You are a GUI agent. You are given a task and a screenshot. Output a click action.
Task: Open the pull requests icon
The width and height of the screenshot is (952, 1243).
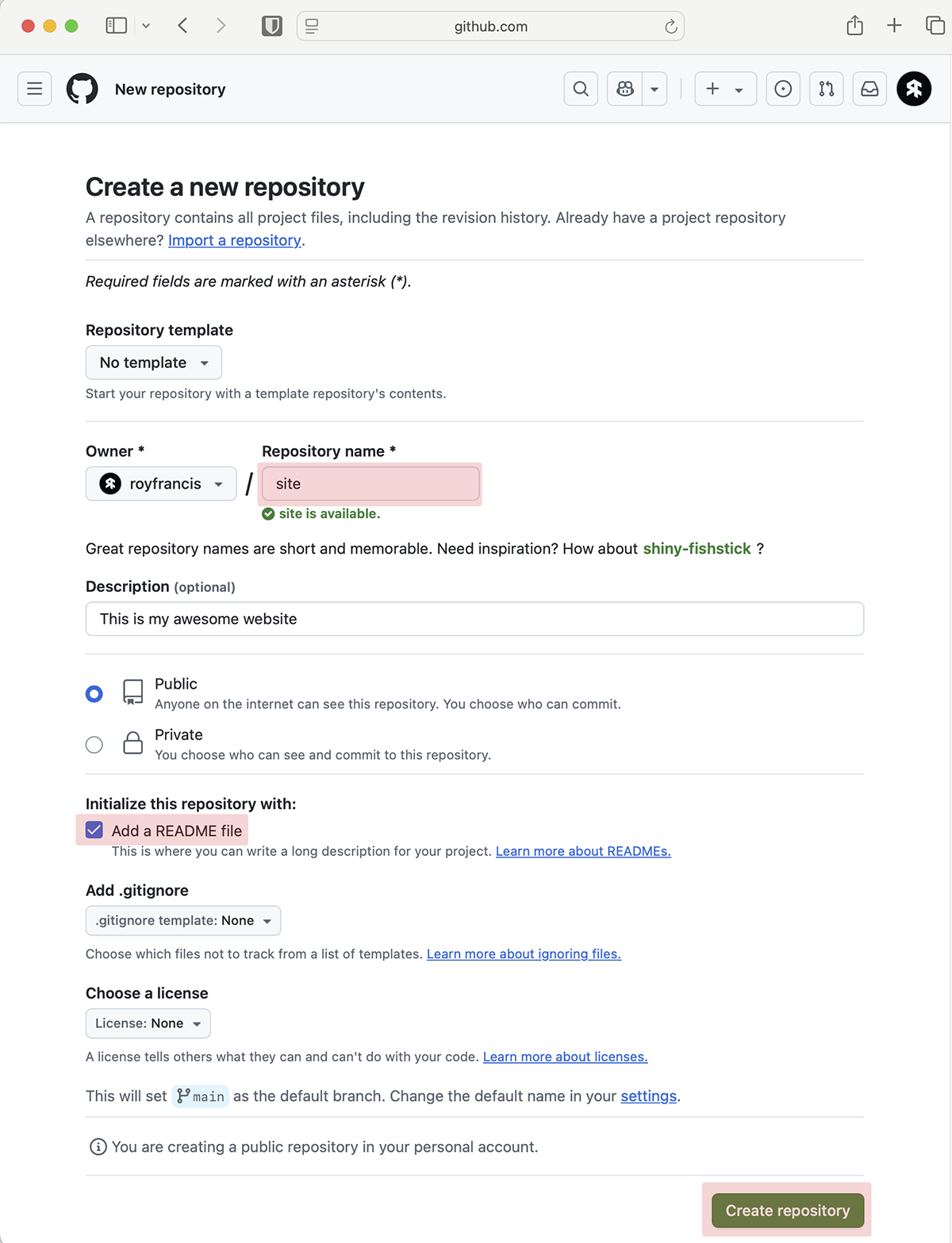[x=827, y=89]
